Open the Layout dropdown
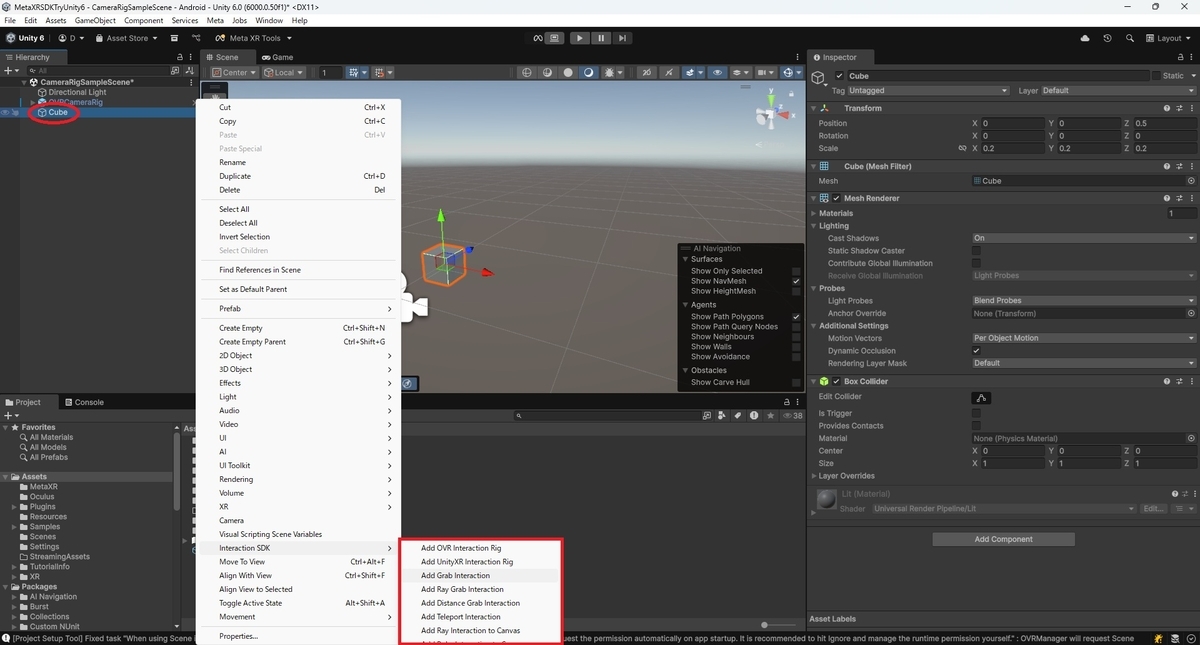Viewport: 1200px width, 645px height. [1168, 38]
